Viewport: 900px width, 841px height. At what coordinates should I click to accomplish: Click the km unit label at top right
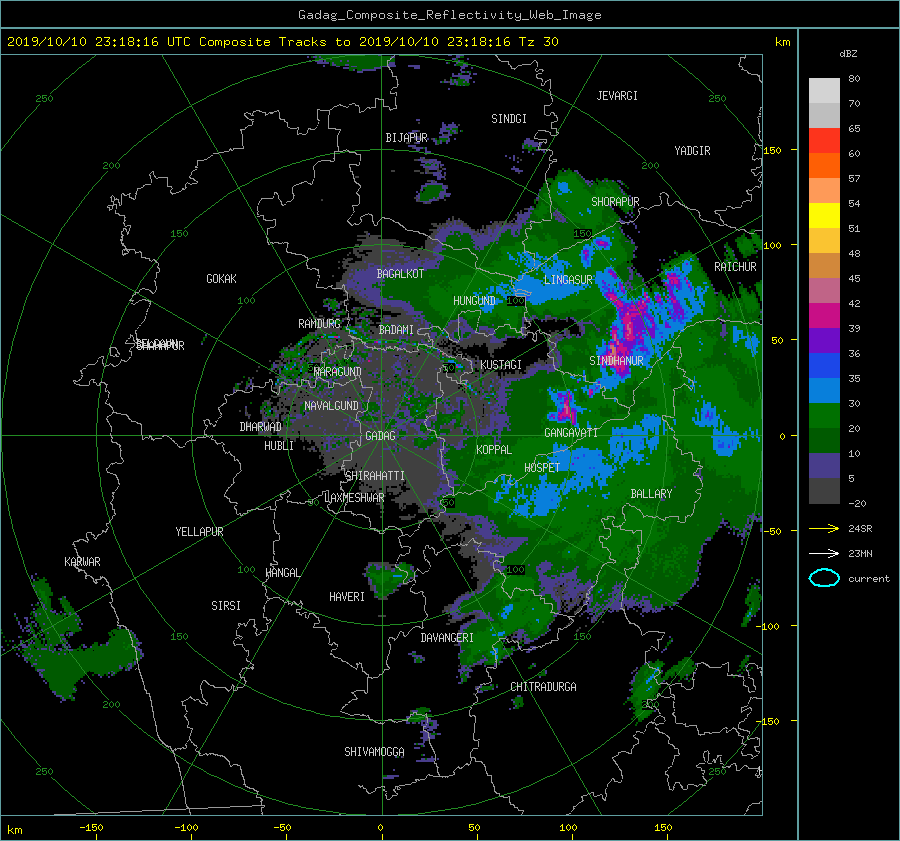[x=782, y=42]
